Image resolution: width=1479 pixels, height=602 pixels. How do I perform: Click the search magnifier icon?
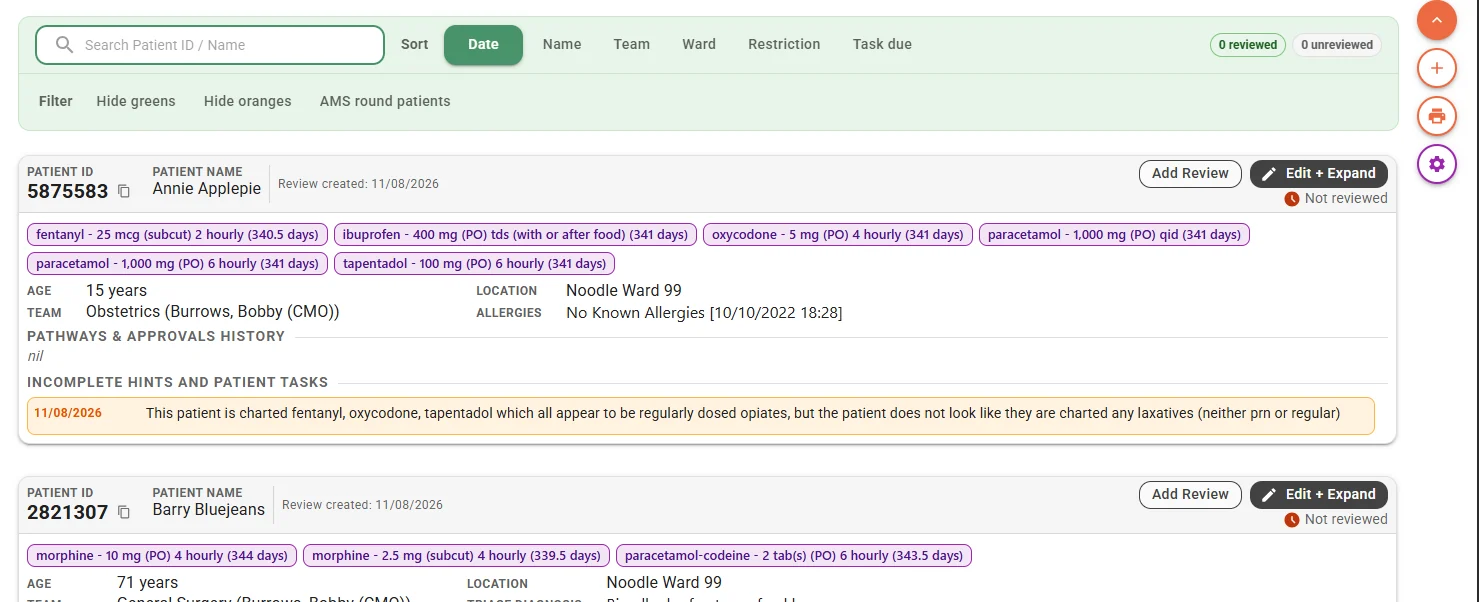coord(65,45)
